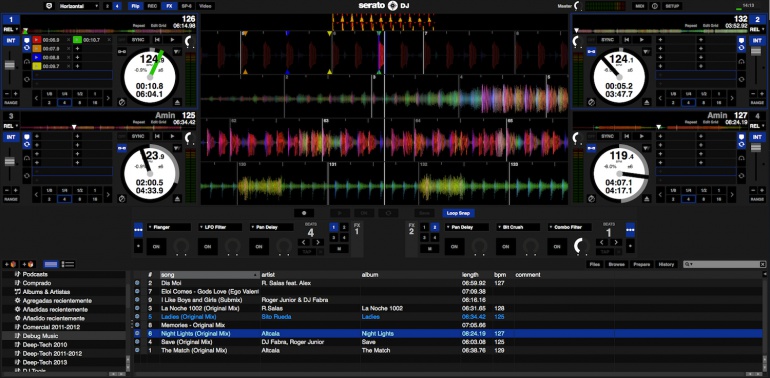Turn ON the Flanger effect
This screenshot has width=770, height=378.
156,247
